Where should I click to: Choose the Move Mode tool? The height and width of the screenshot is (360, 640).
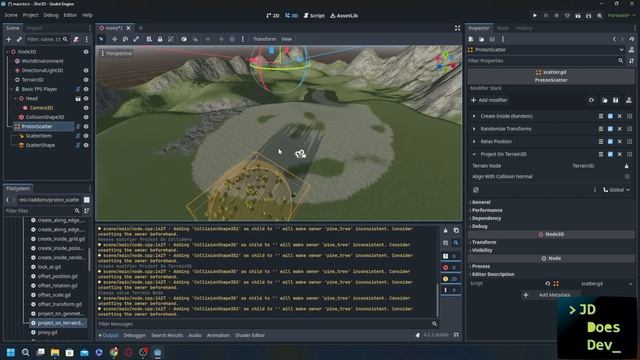114,39
